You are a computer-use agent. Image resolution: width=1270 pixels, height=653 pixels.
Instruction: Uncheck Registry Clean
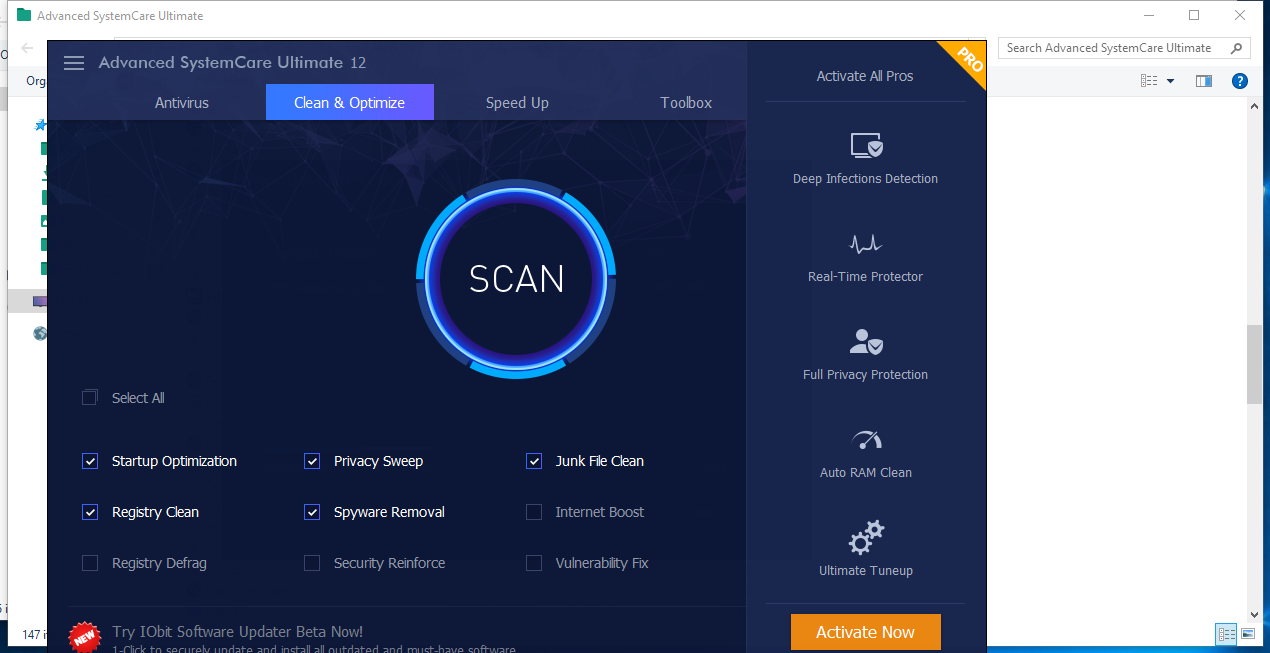pyautogui.click(x=90, y=512)
